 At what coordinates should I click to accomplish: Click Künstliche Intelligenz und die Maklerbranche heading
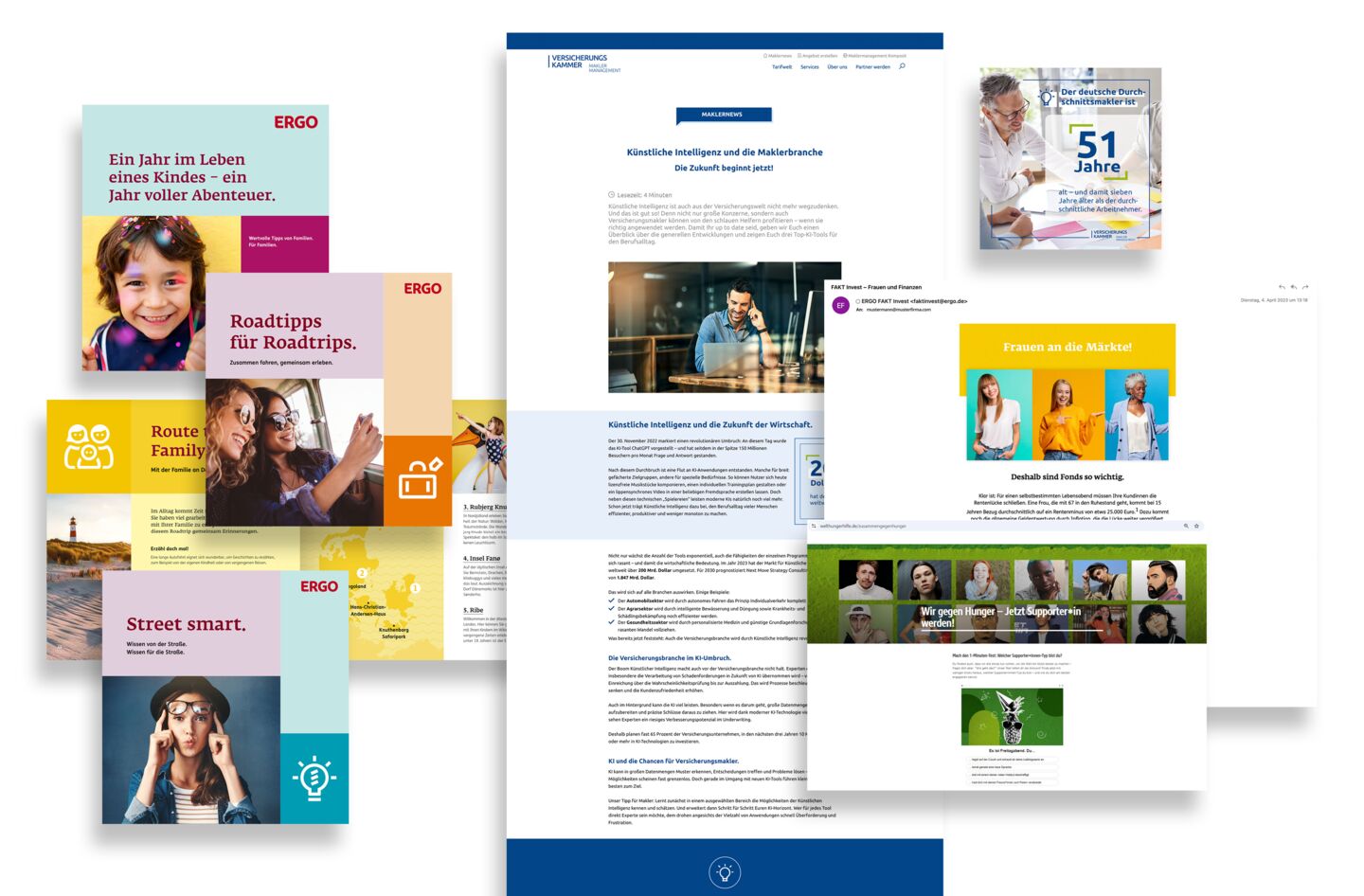click(x=725, y=152)
